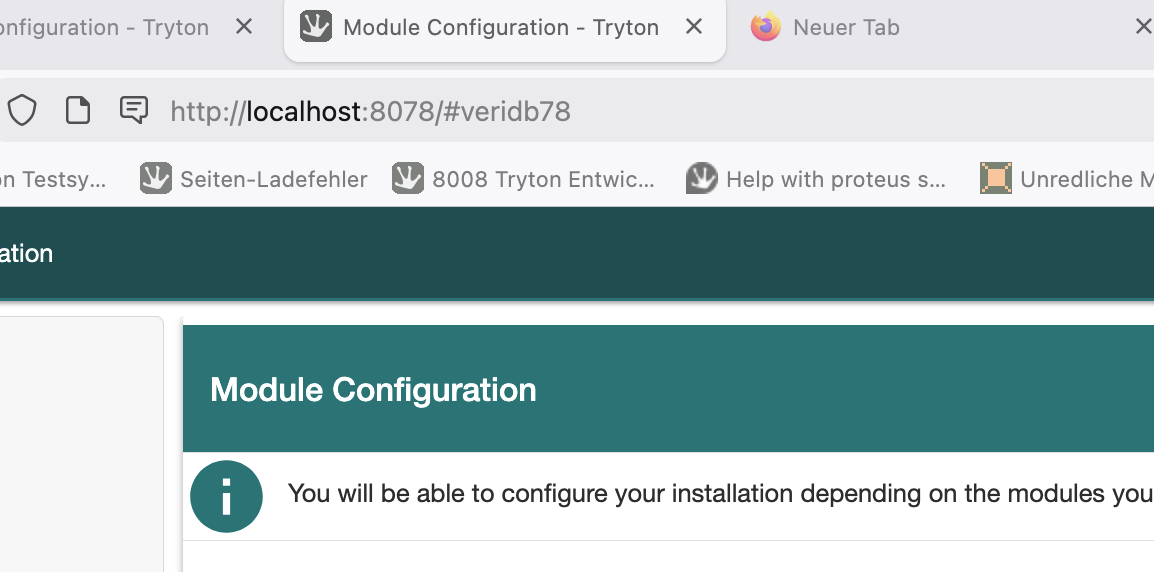
Task: Open the tracking protection shield panel
Action: click(22, 110)
